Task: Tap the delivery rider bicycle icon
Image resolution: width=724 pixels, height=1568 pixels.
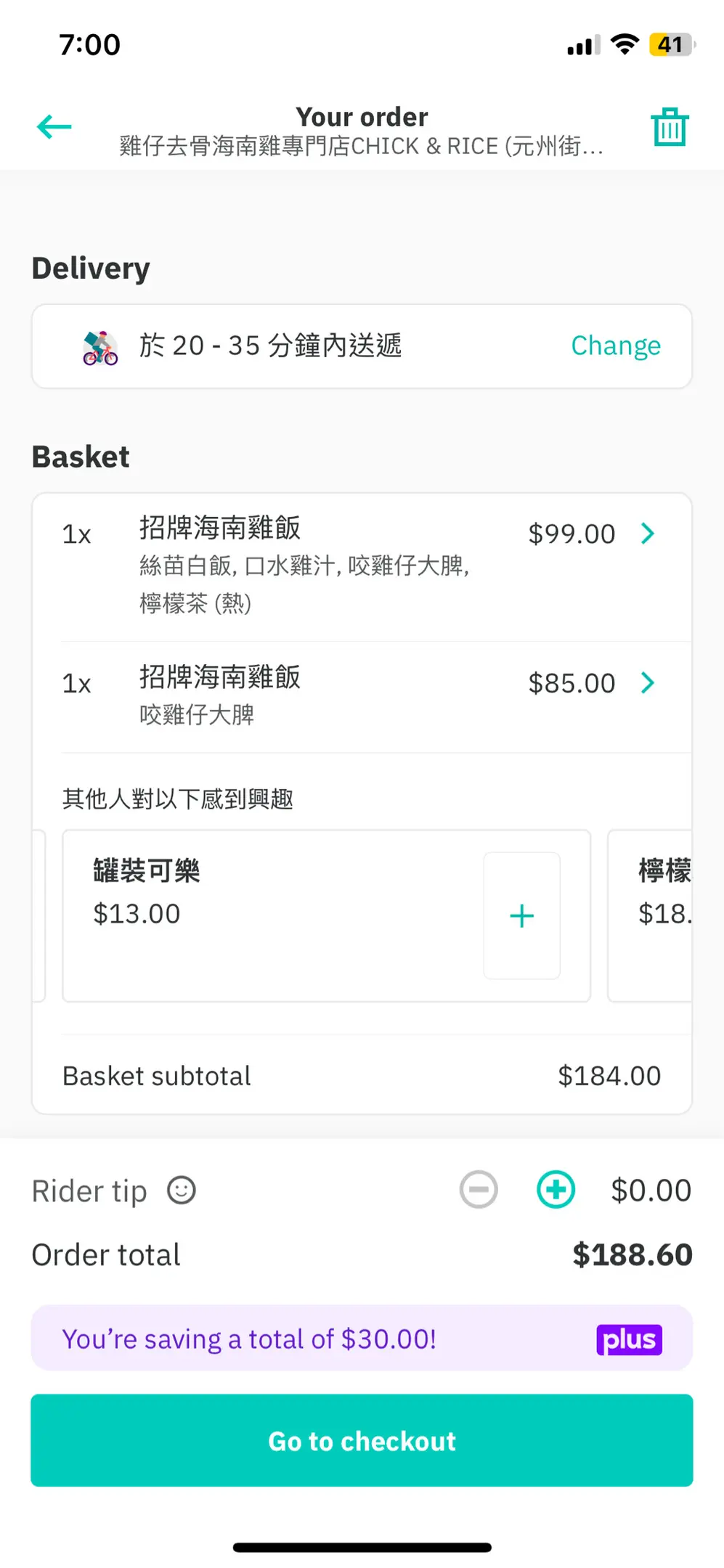Action: tap(100, 347)
